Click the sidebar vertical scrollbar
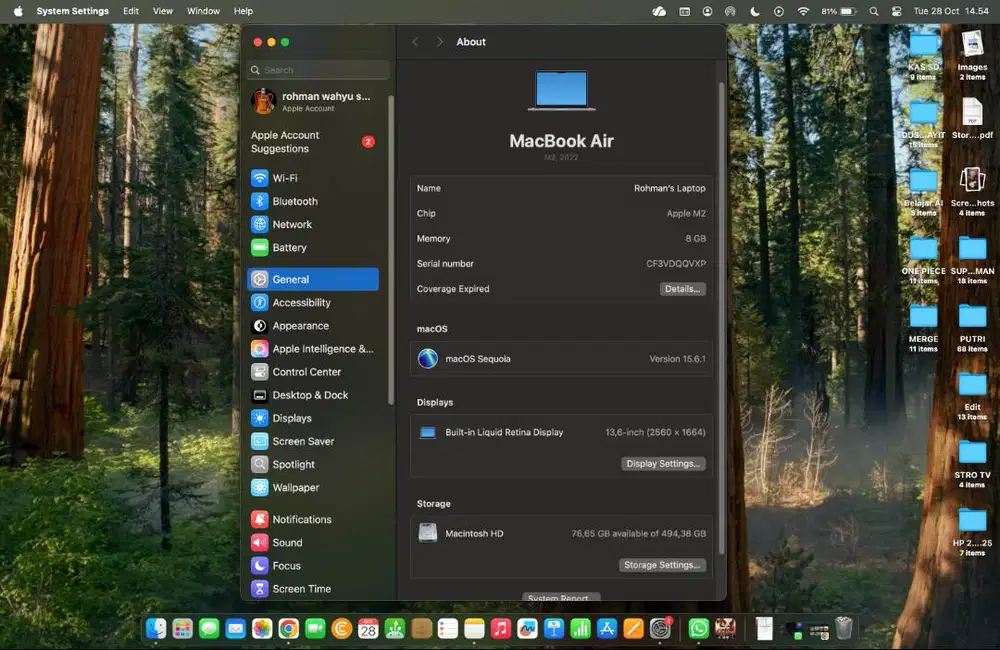 click(391, 249)
